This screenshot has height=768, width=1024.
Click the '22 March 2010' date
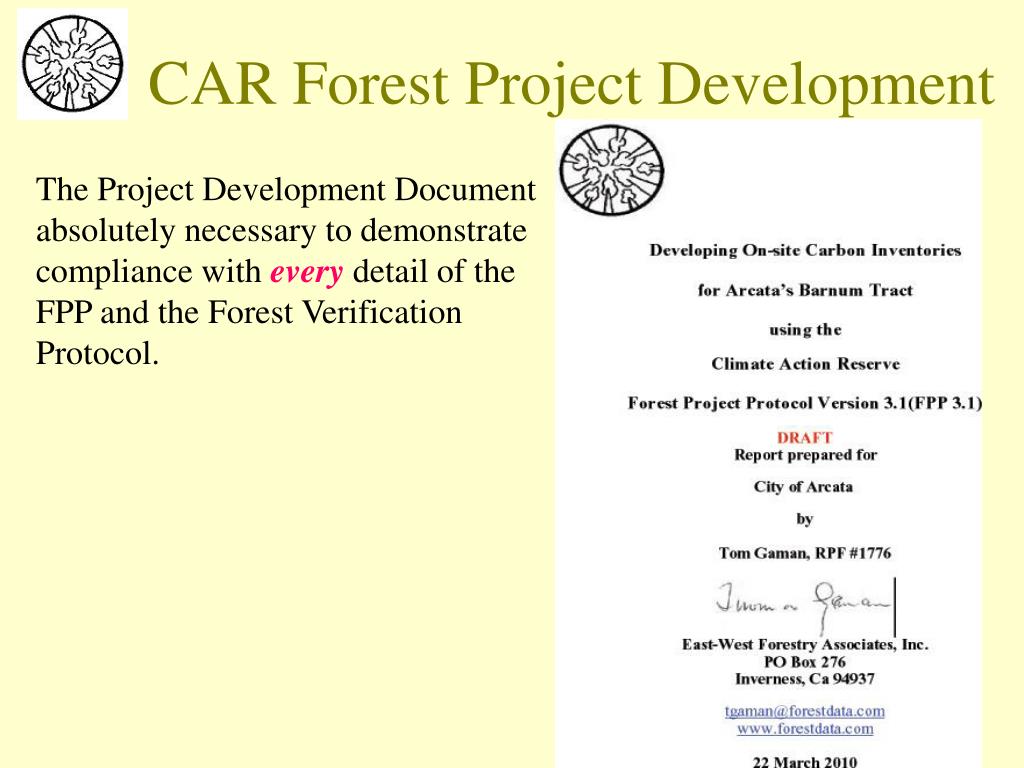pyautogui.click(x=805, y=761)
